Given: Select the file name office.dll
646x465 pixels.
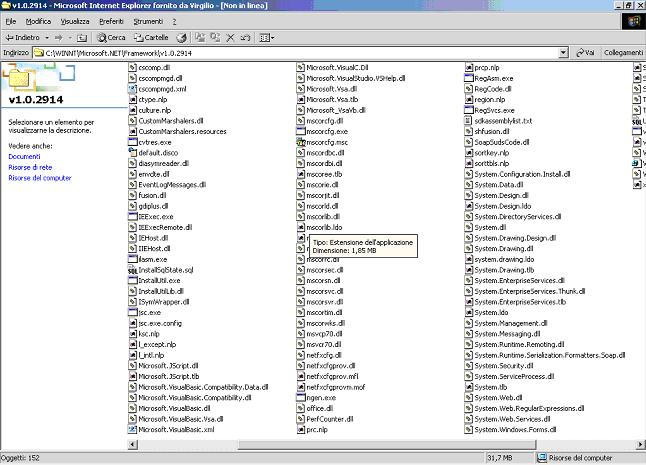Looking at the screenshot, I should coord(319,408).
